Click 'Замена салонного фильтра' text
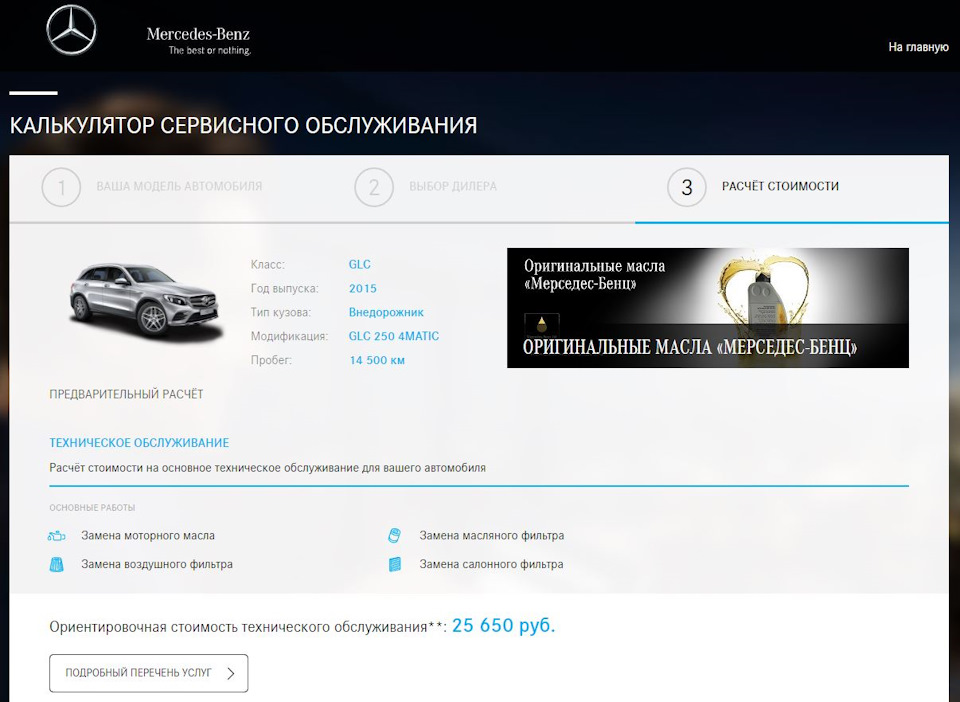Screen dimensions: 960x702 coord(491,564)
